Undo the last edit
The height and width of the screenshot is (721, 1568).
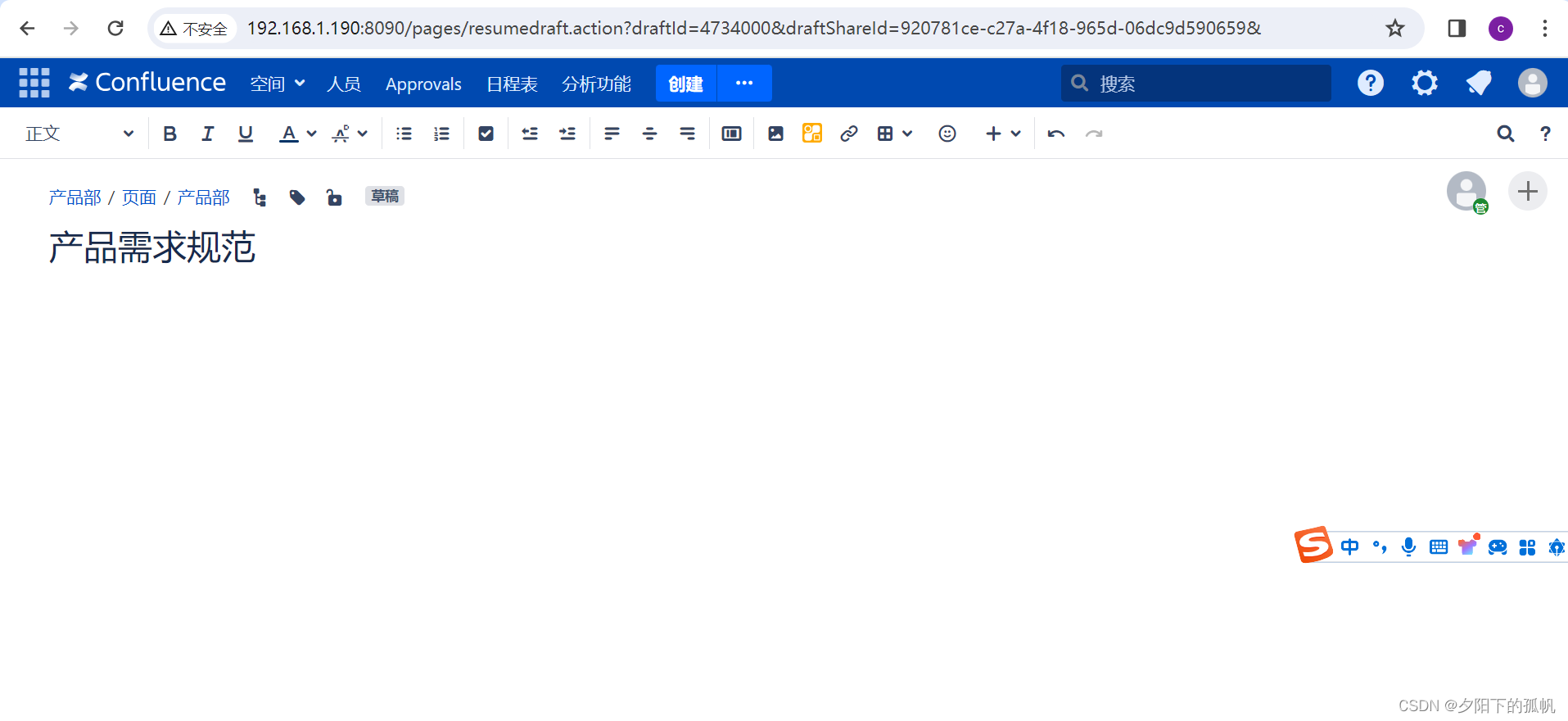coord(1056,134)
